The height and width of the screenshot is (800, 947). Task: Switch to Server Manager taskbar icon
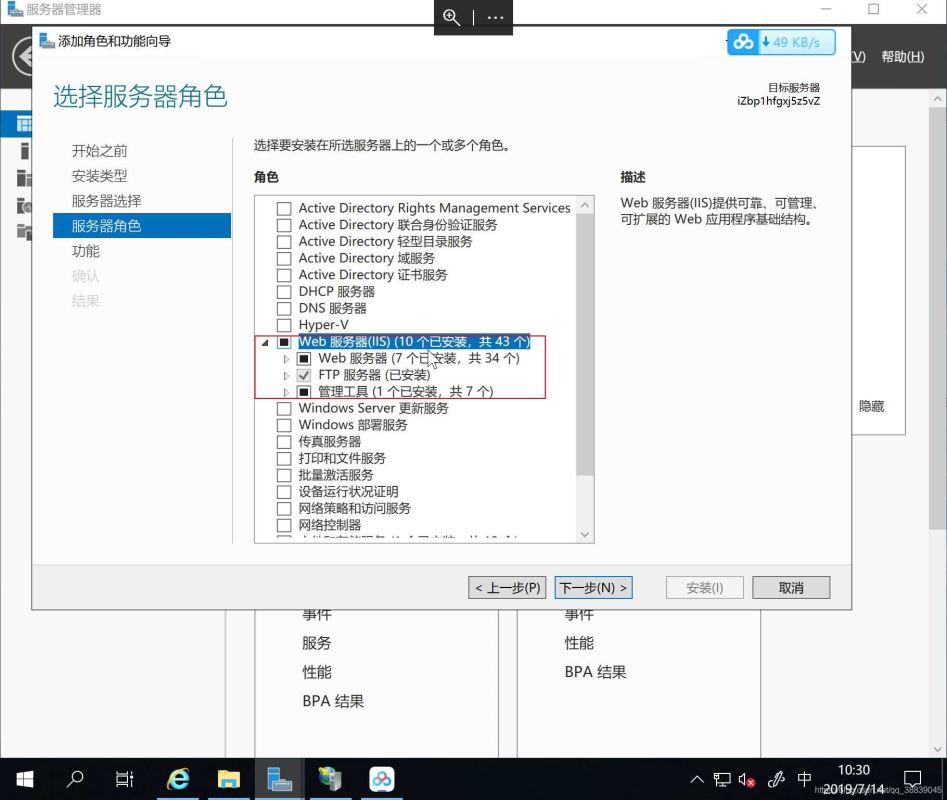click(280, 779)
